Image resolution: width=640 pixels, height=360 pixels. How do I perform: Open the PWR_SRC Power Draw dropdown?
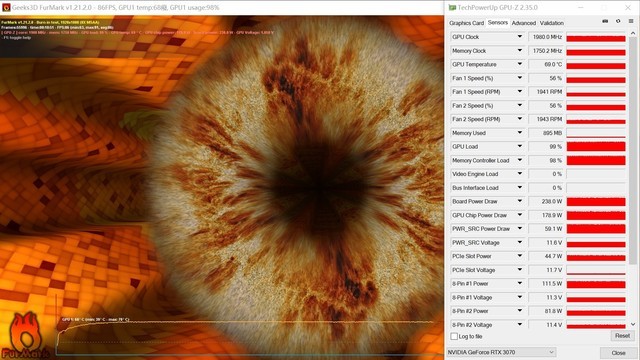(520, 229)
